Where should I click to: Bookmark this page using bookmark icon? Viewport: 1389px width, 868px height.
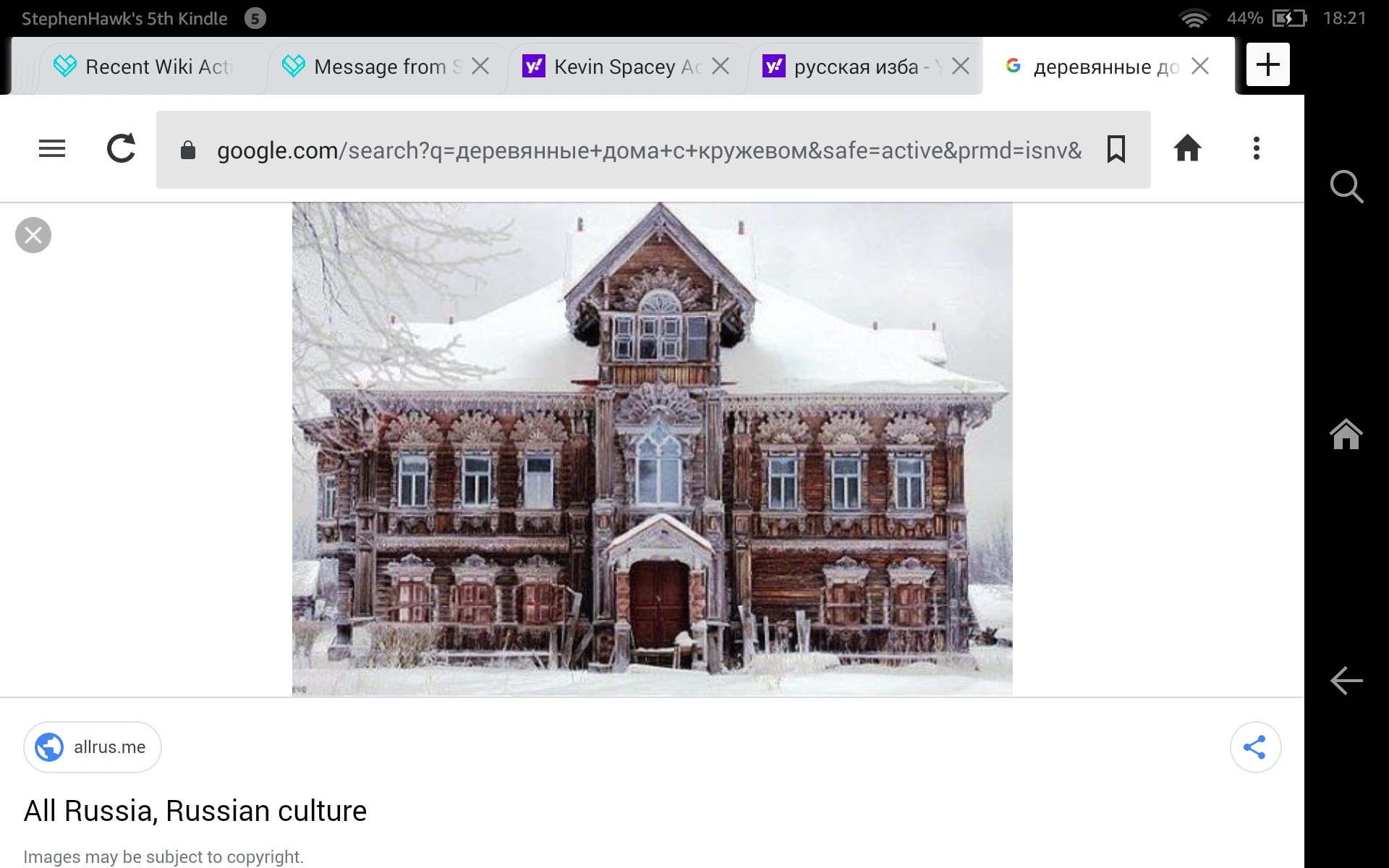click(1116, 150)
